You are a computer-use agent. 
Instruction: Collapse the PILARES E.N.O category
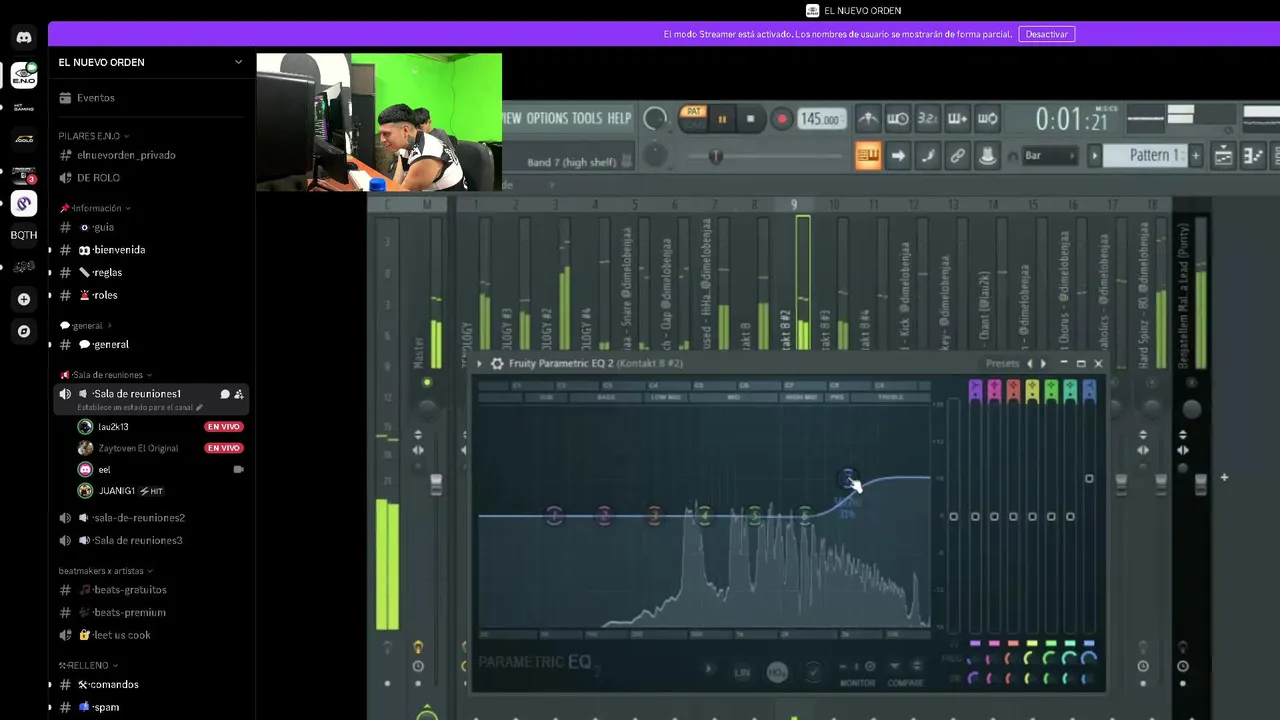(x=94, y=136)
